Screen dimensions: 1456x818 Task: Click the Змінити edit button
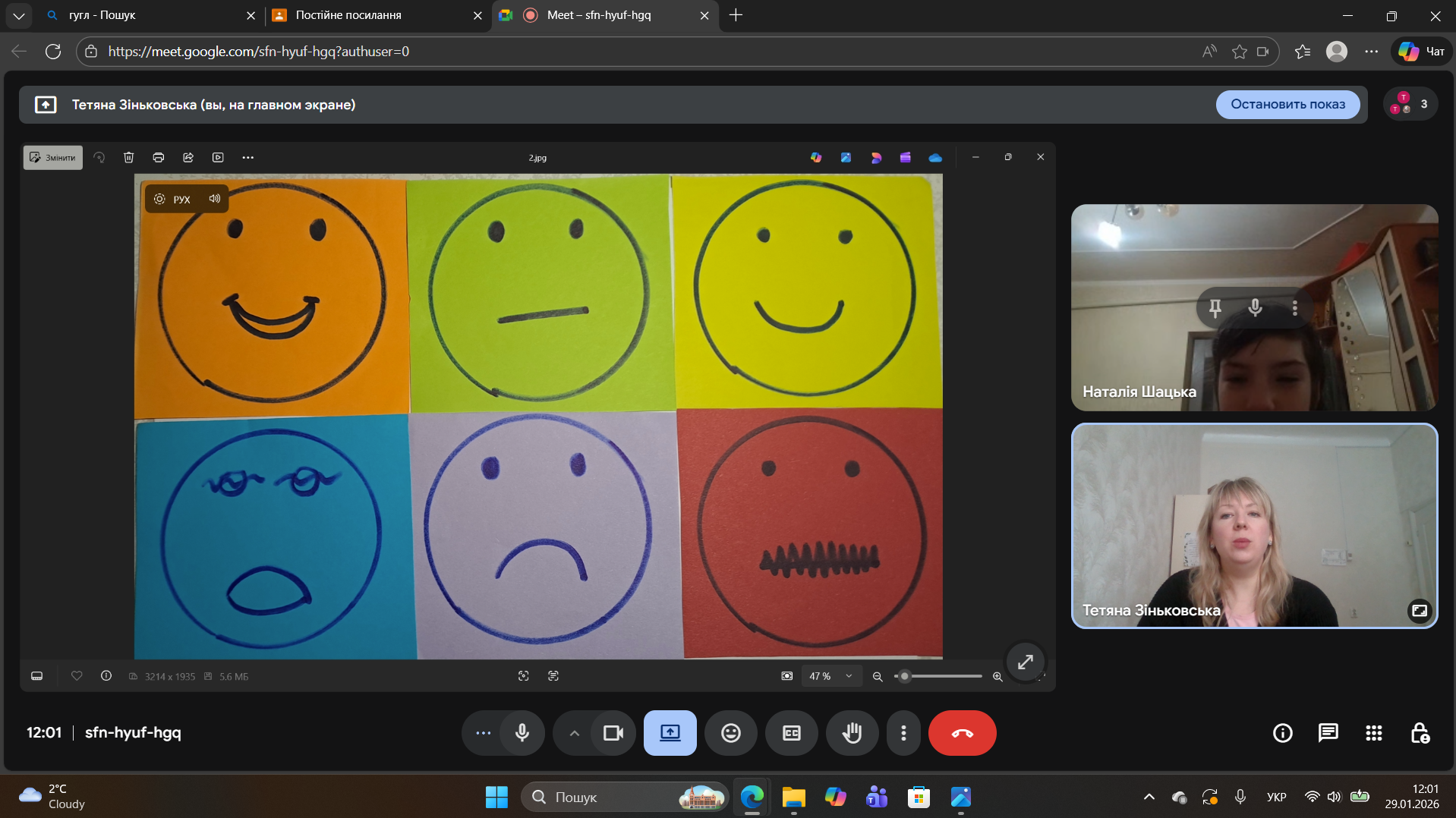[53, 158]
